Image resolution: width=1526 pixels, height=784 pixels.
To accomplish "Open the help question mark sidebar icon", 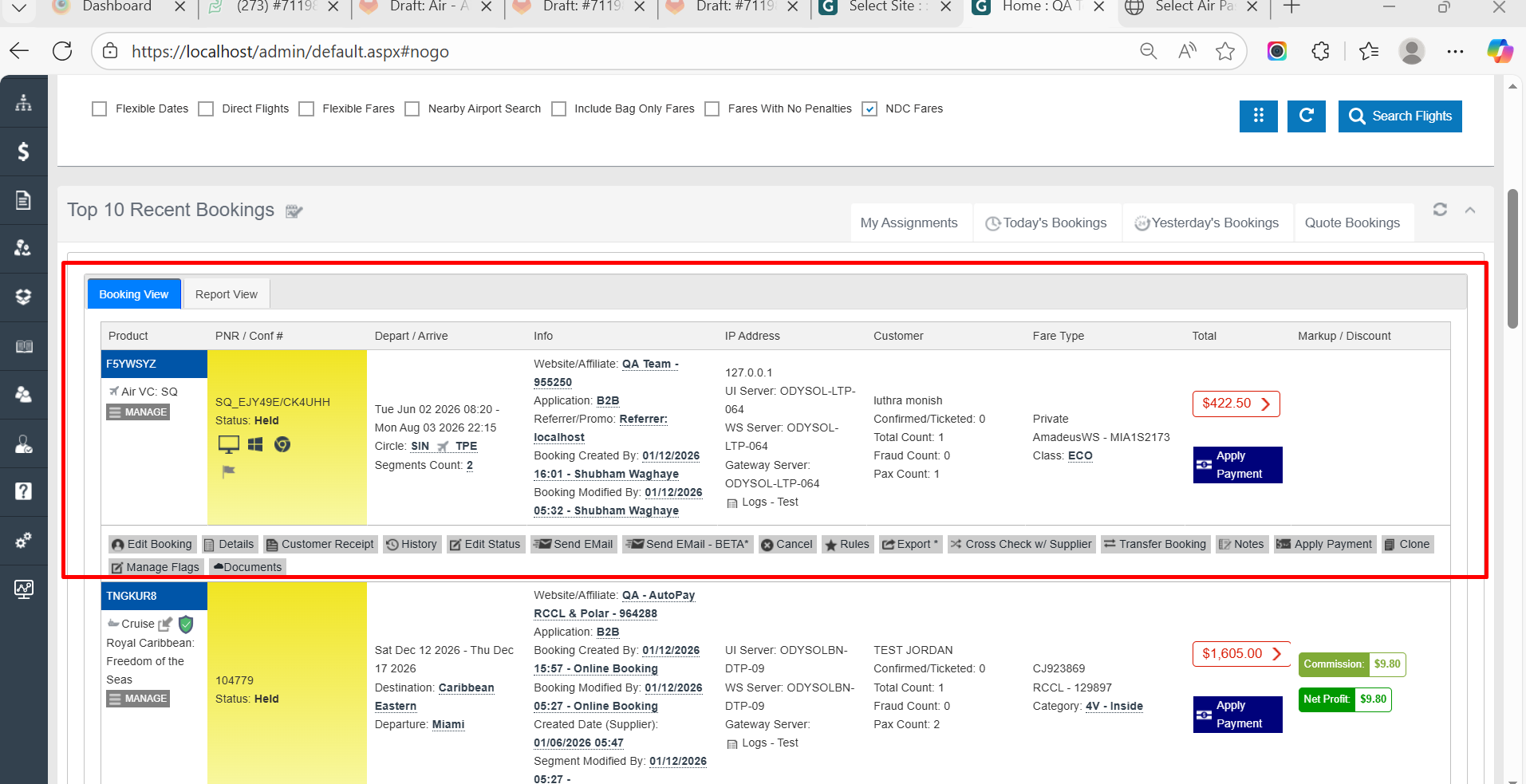I will [x=23, y=490].
